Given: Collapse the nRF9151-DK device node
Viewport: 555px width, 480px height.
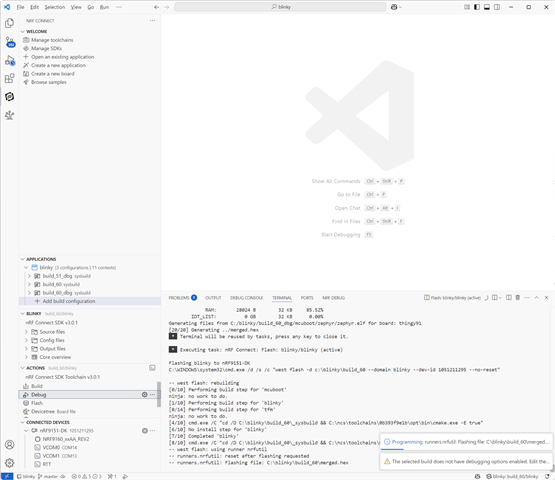Looking at the screenshot, I should [x=26, y=431].
